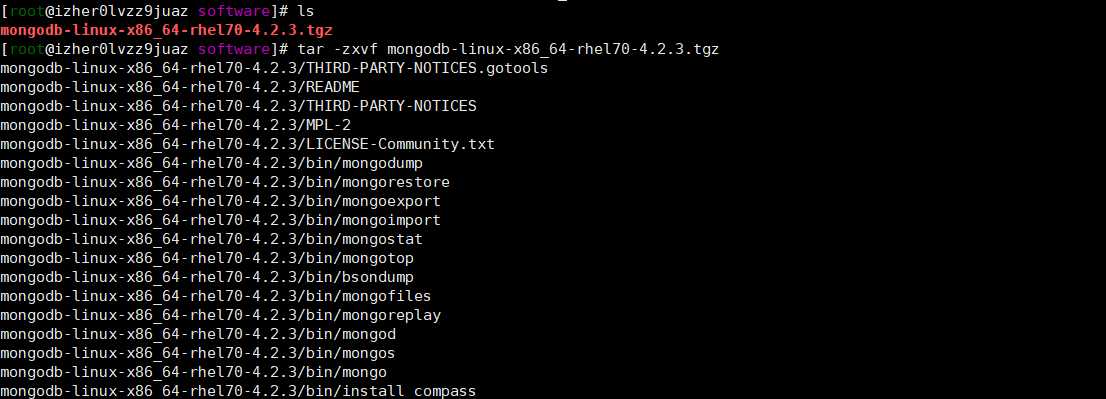Click the red mongodb .tgz filename in ls output
This screenshot has width=1106, height=399.
pyautogui.click(x=166, y=30)
